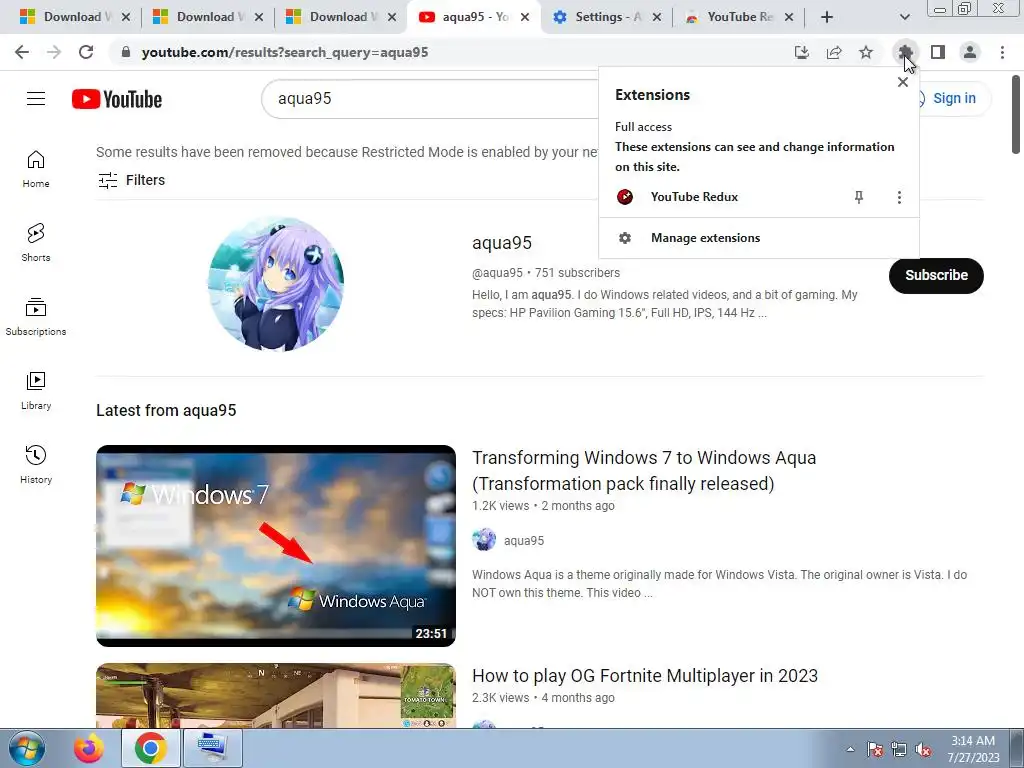Click the site lock icon in address bar
The height and width of the screenshot is (768, 1024).
point(126,52)
